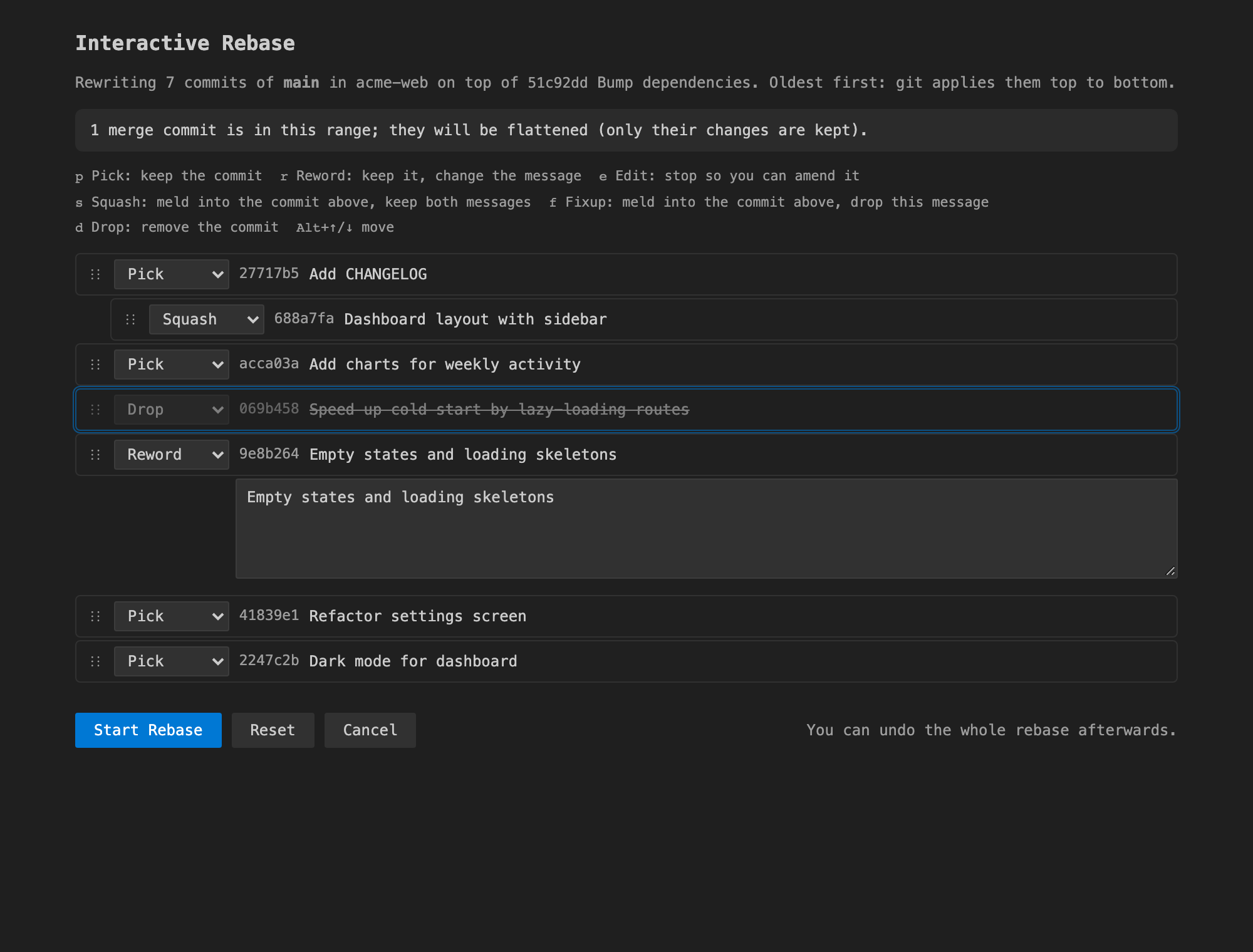Select commit hash 41839e1
Screen dimensions: 1253x952
pyautogui.click(x=269, y=616)
